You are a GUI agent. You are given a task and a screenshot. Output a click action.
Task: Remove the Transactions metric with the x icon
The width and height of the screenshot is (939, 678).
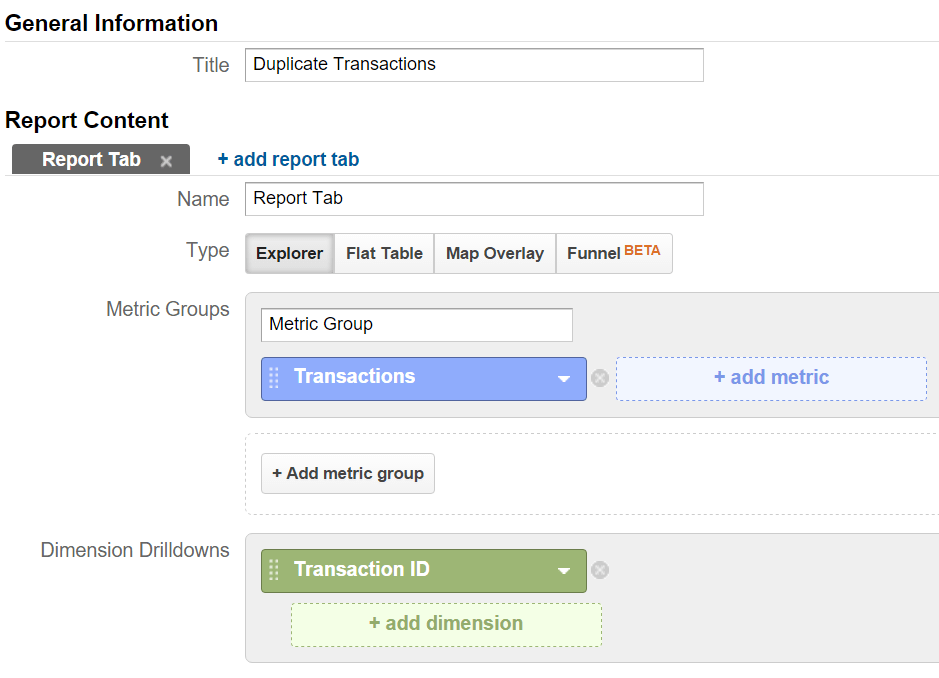(x=600, y=377)
